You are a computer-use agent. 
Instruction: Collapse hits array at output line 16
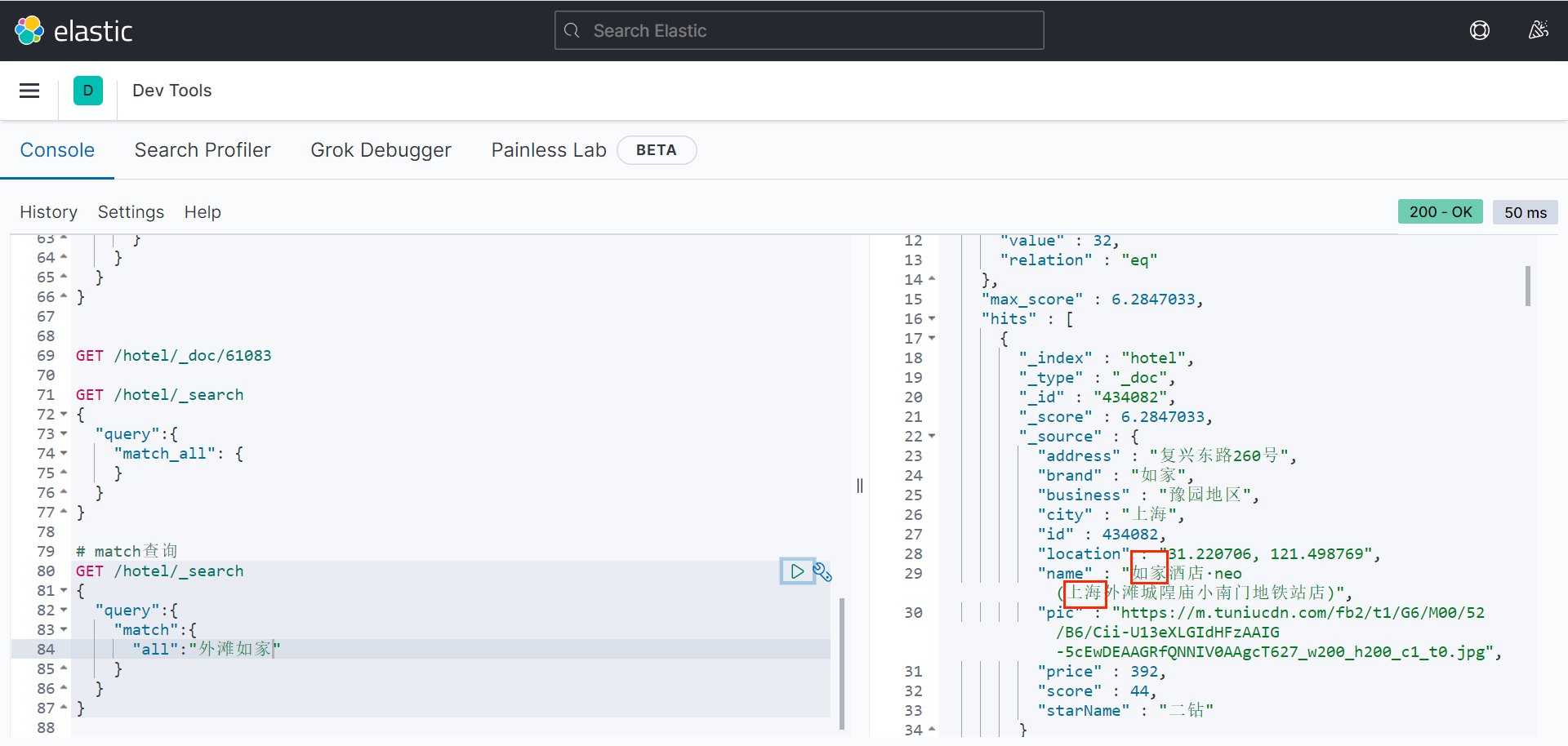click(932, 319)
